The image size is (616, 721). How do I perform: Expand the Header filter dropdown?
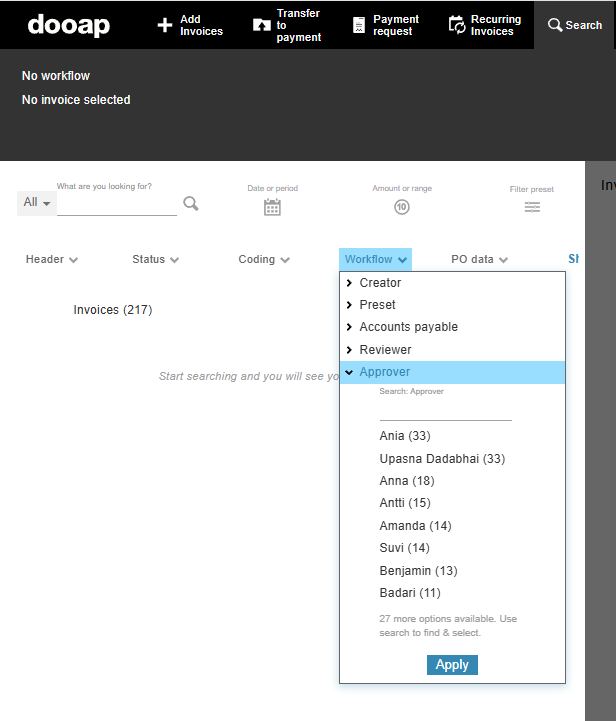52,259
